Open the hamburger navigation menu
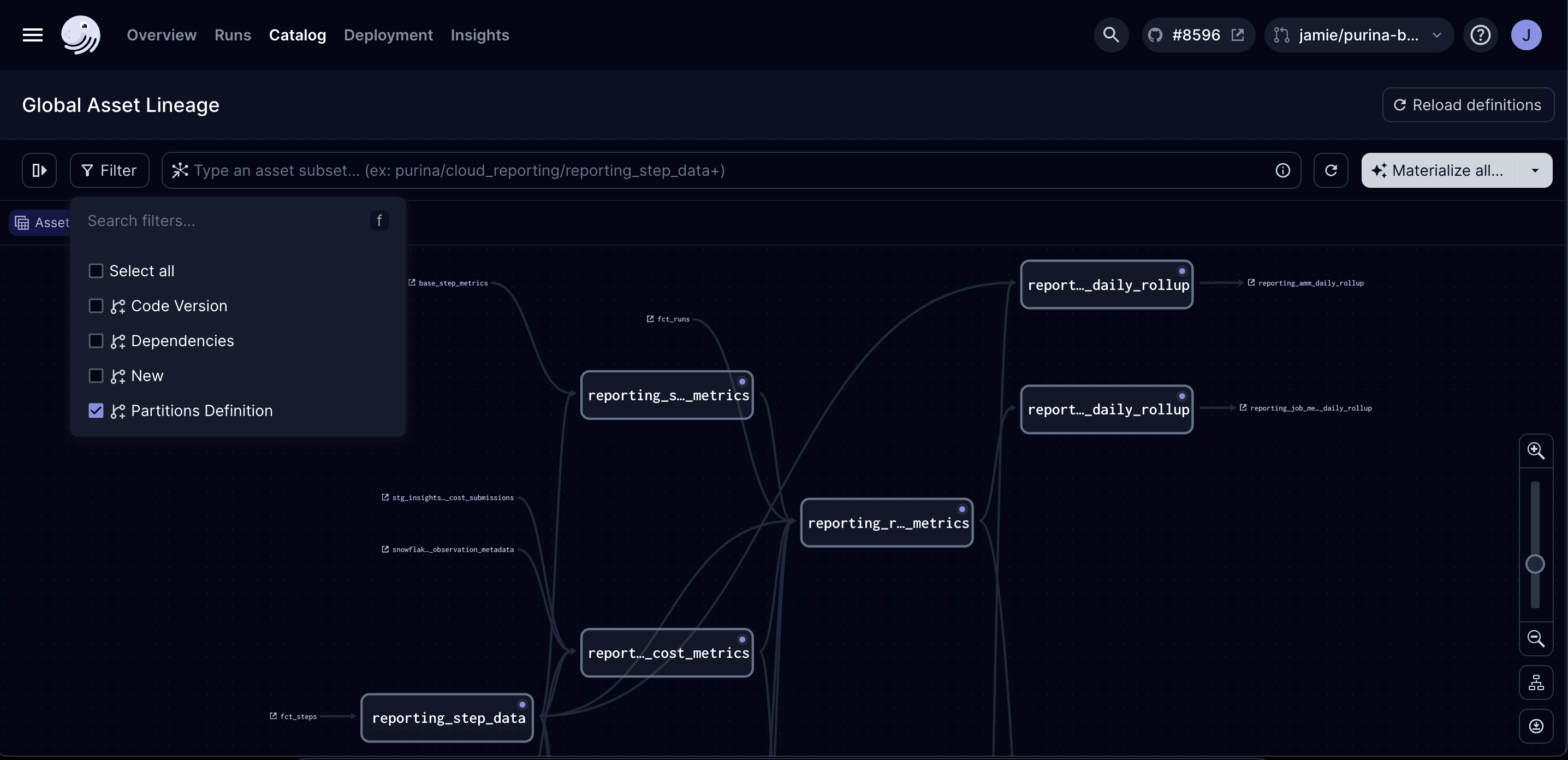This screenshot has height=760, width=1568. (32, 35)
